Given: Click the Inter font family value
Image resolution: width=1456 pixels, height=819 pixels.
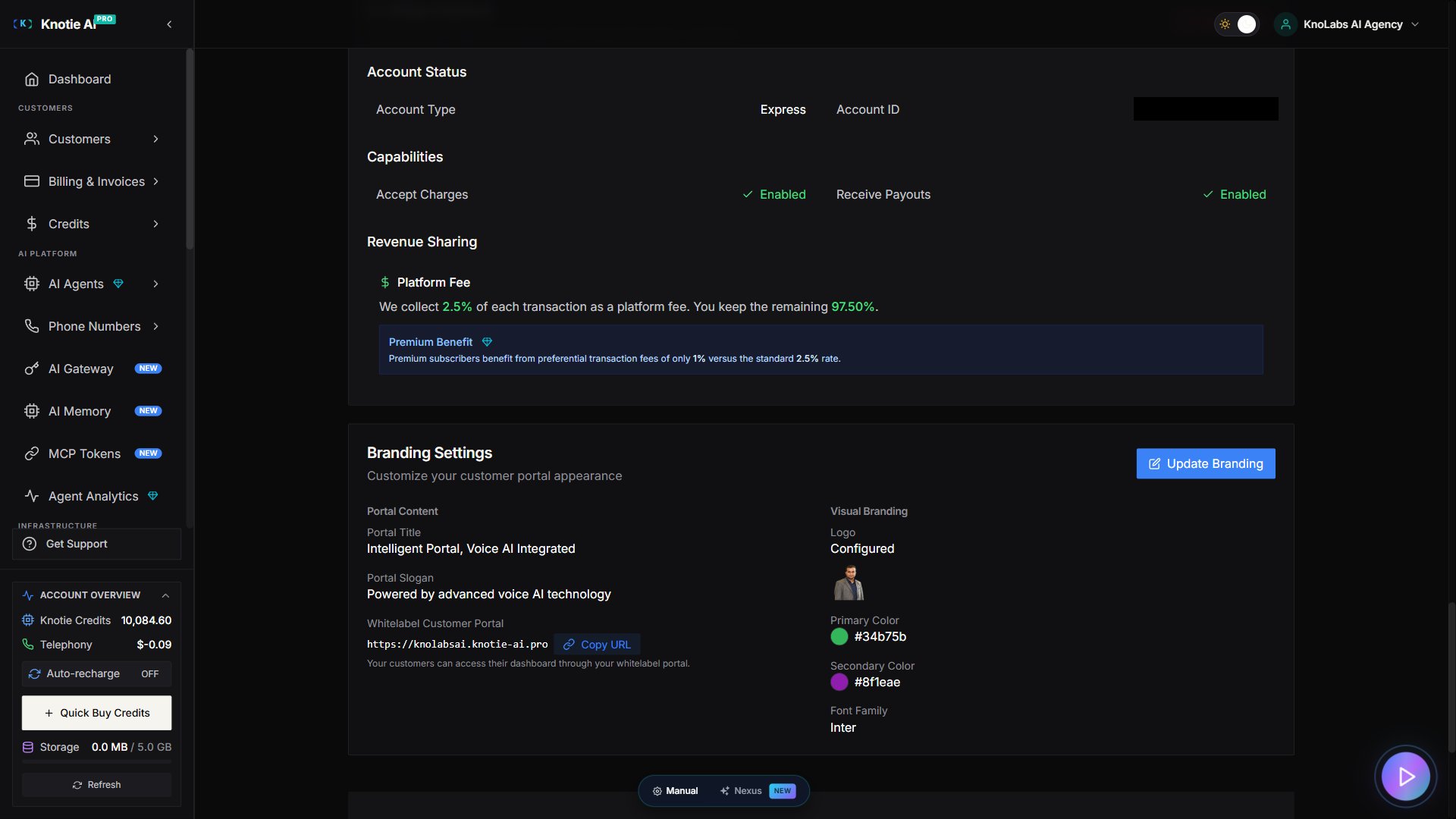Looking at the screenshot, I should [x=843, y=727].
